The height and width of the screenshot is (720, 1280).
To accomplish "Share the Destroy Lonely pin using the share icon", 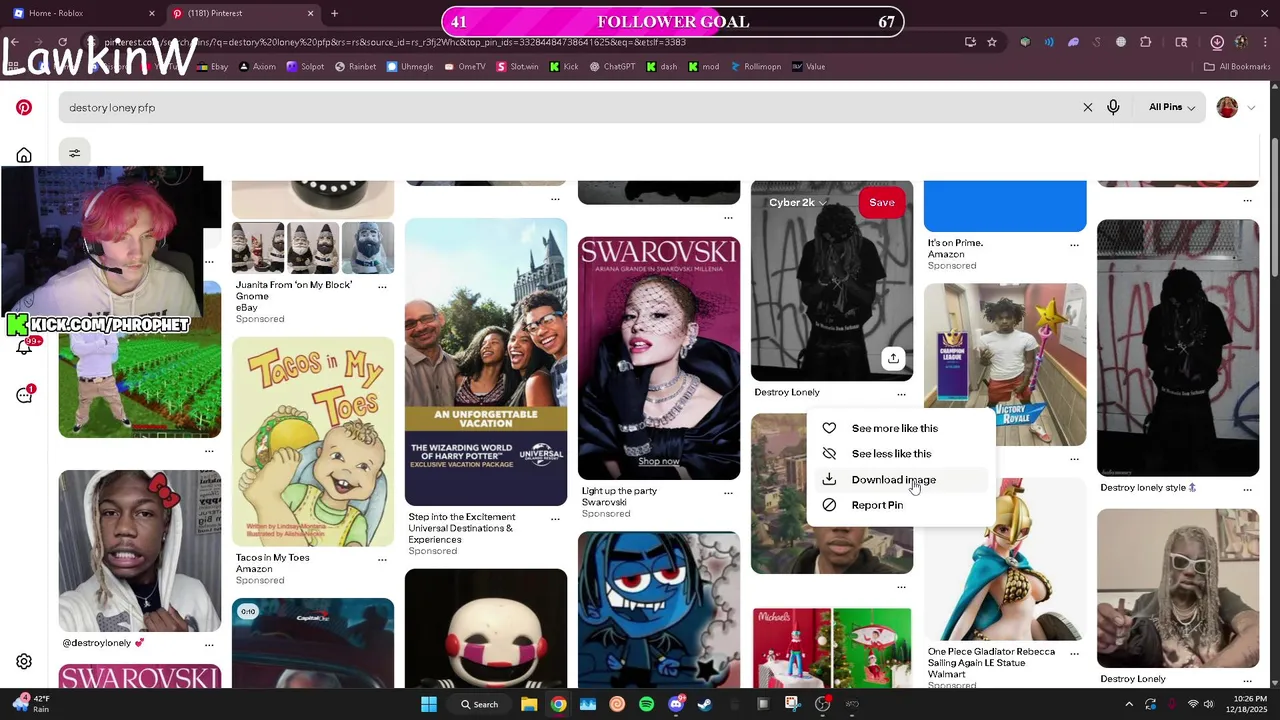I will coord(893,358).
